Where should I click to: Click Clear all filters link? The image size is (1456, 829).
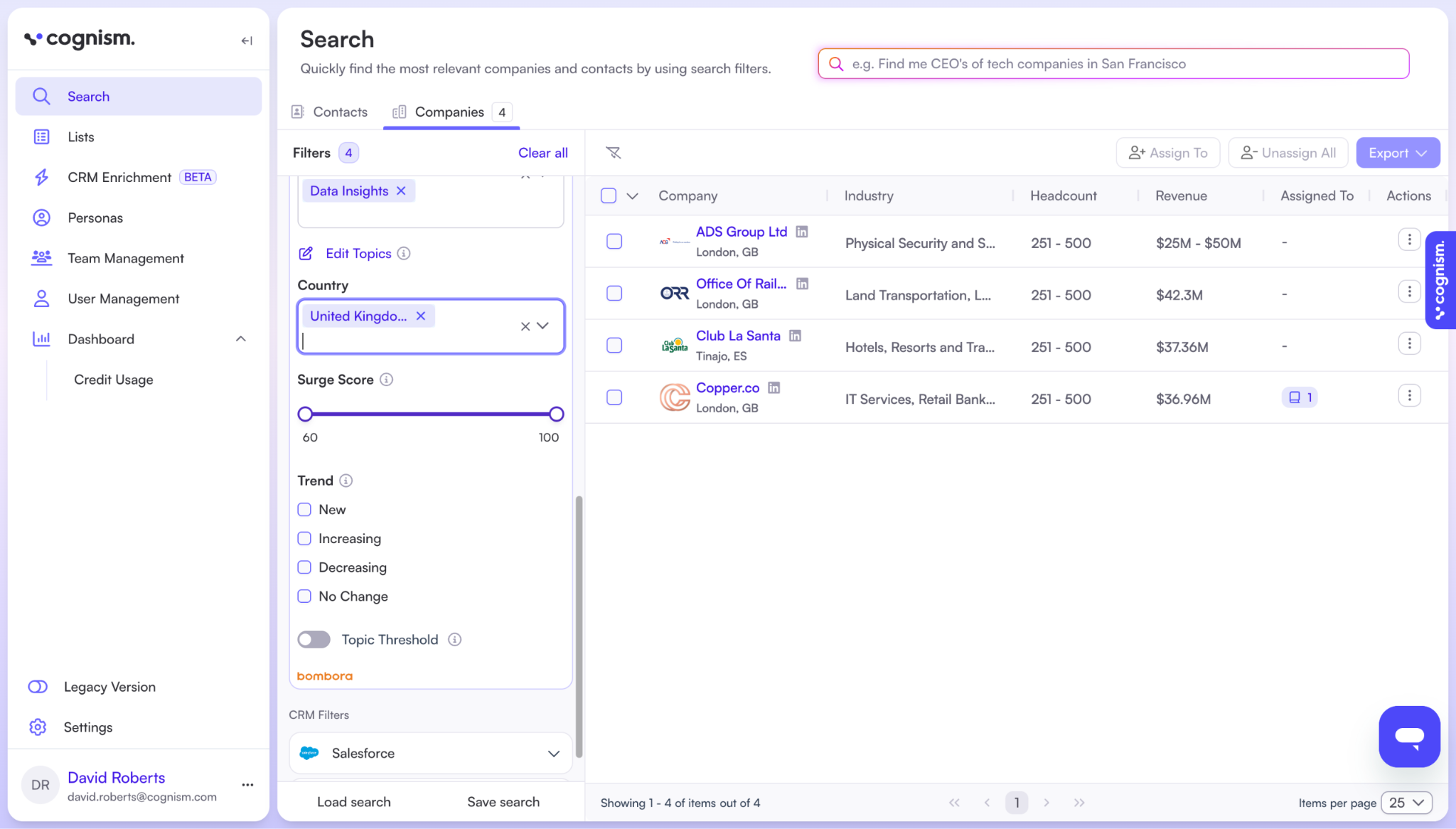(543, 153)
